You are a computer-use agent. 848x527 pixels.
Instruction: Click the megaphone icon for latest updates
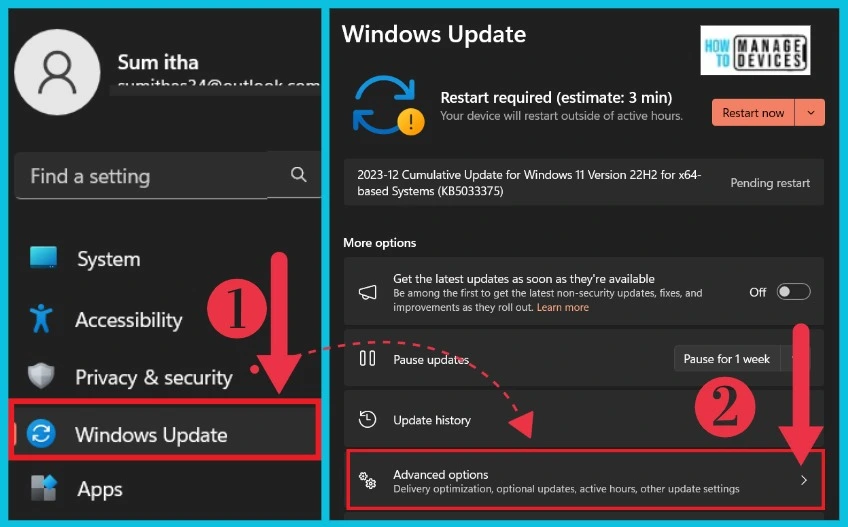(368, 293)
